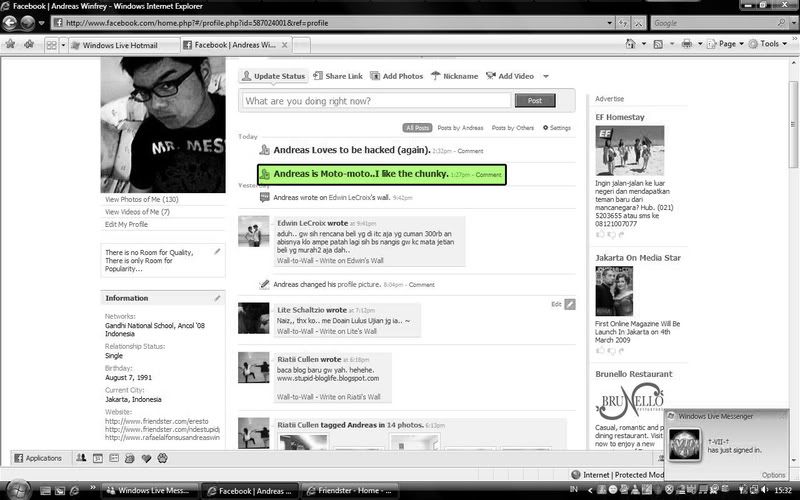This screenshot has height=500, width=800.
Task: Open the Start menu orb
Action: pyautogui.click(x=17, y=490)
